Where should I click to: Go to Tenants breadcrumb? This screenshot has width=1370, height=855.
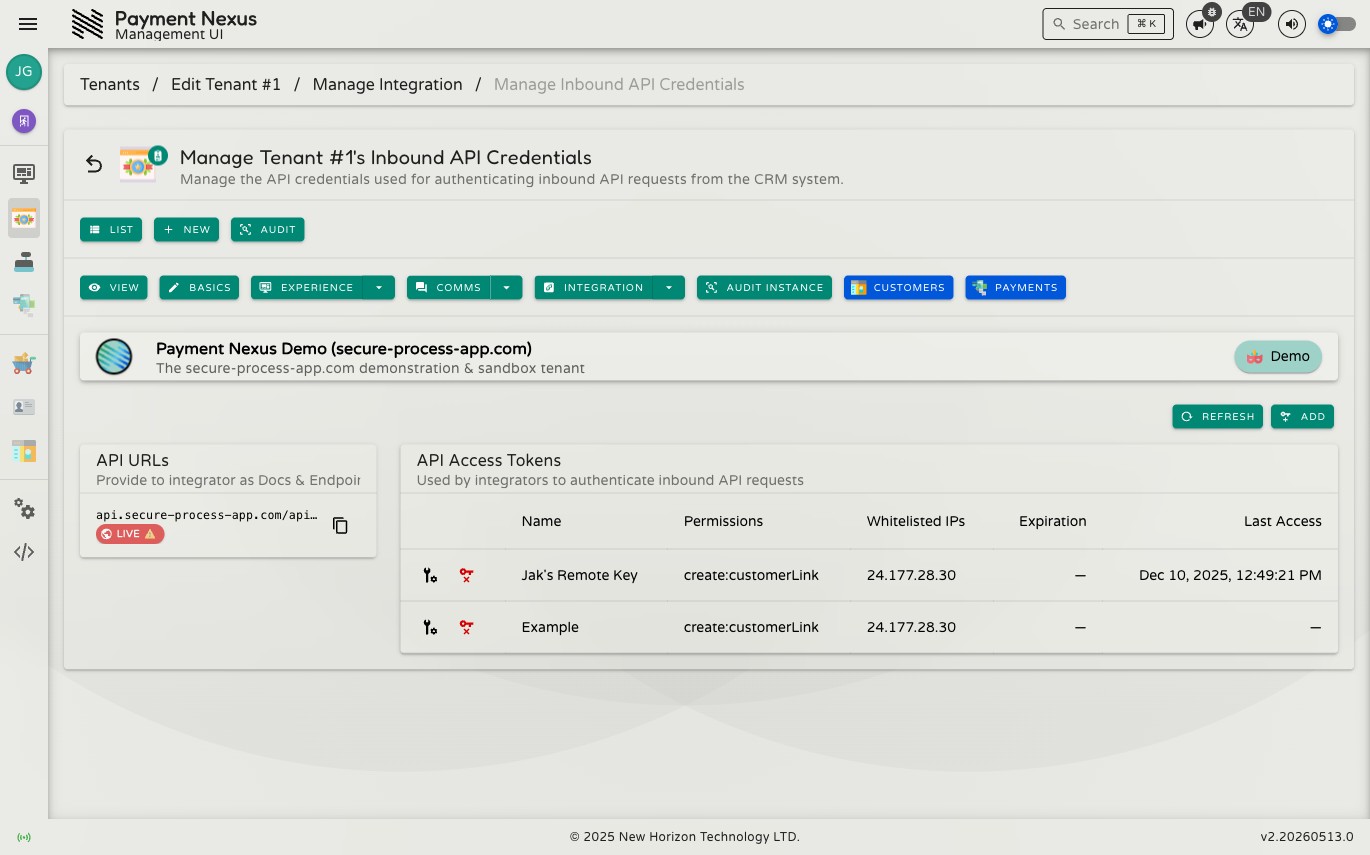point(110,84)
